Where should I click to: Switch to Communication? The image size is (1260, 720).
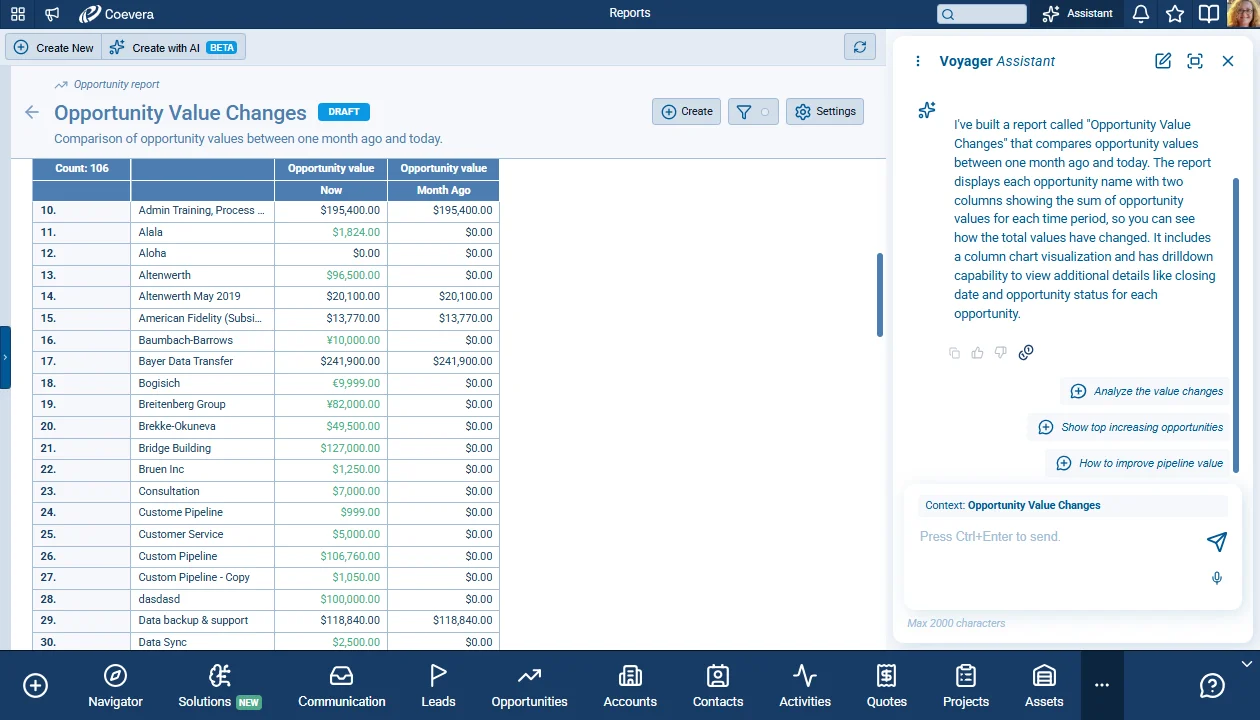[342, 686]
